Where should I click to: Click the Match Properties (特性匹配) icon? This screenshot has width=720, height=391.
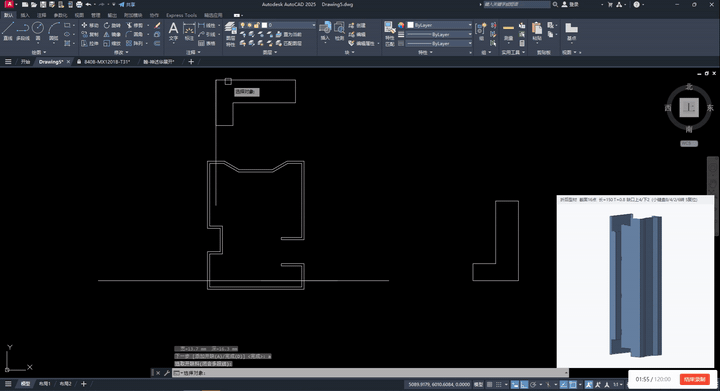coord(390,34)
